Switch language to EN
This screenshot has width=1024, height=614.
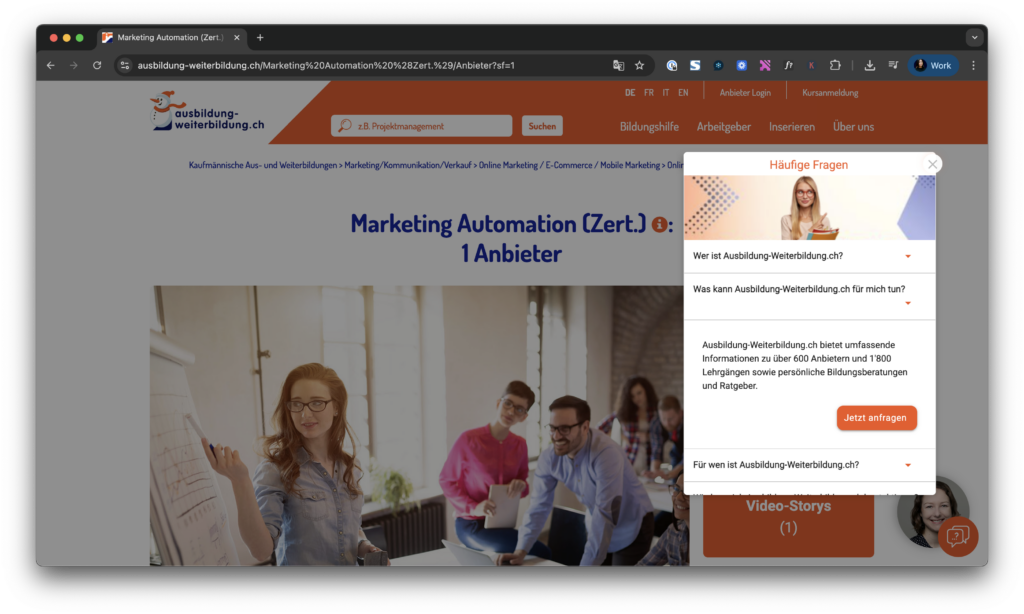point(684,92)
